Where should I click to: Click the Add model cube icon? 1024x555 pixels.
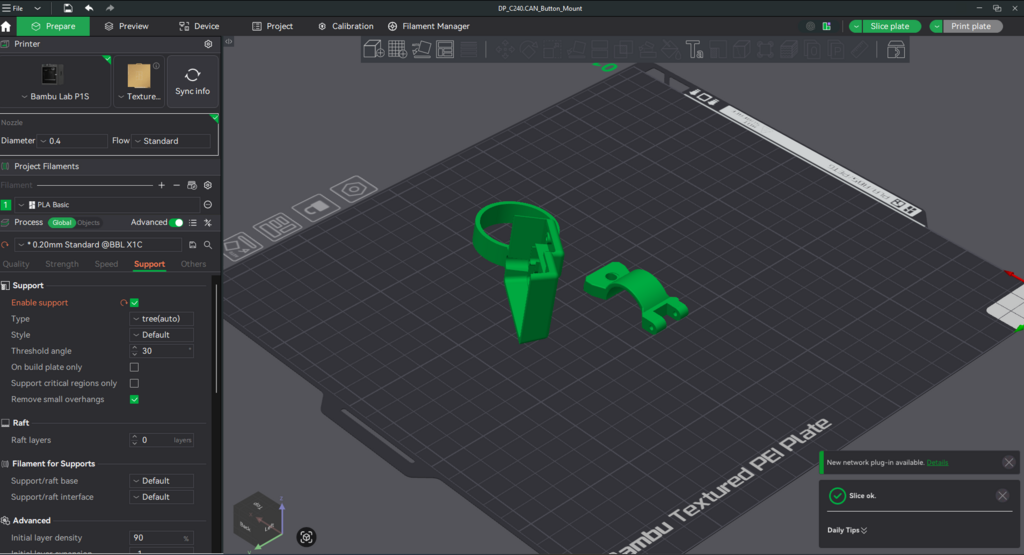pyautogui.click(x=373, y=50)
